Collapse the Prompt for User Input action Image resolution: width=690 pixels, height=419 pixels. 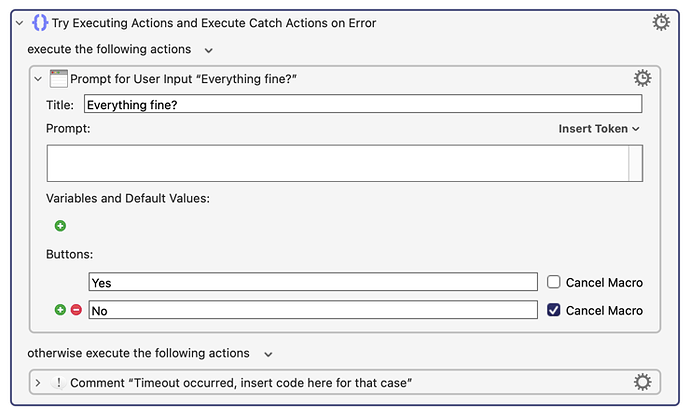pos(38,79)
